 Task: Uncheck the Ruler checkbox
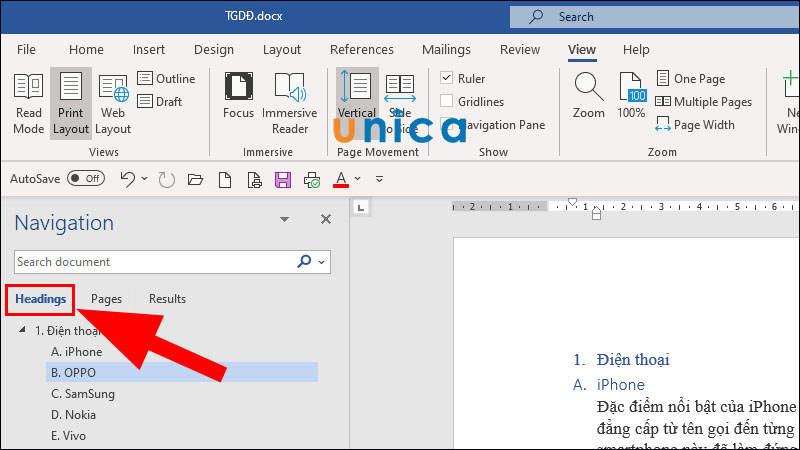click(447, 78)
